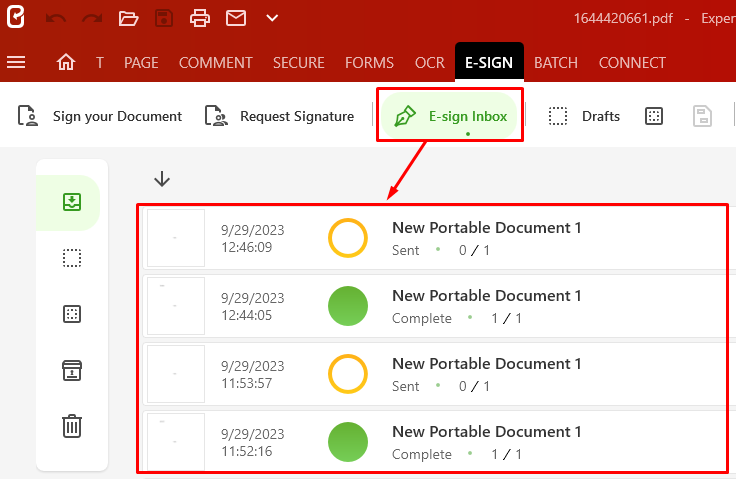Open the T tab
Screen dimensions: 736x479
pyautogui.click(x=100, y=62)
